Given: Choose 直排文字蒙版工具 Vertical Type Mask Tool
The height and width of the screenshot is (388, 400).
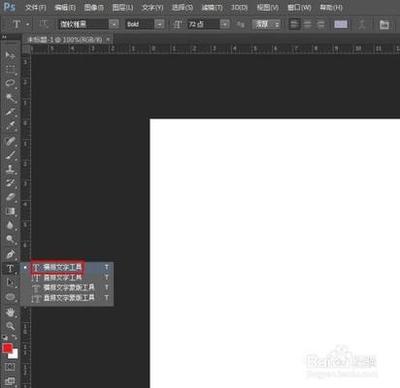Looking at the screenshot, I should click(x=67, y=298).
